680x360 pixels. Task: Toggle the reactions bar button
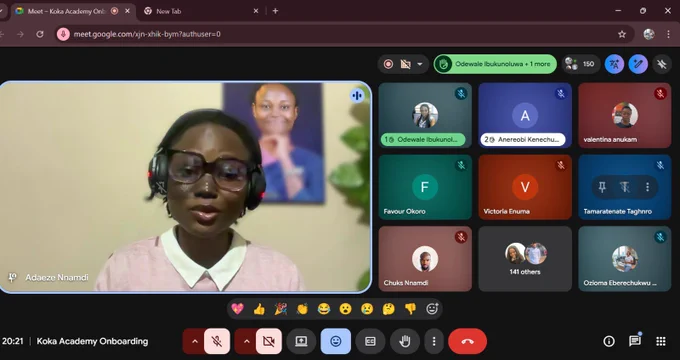pyautogui.click(x=336, y=341)
